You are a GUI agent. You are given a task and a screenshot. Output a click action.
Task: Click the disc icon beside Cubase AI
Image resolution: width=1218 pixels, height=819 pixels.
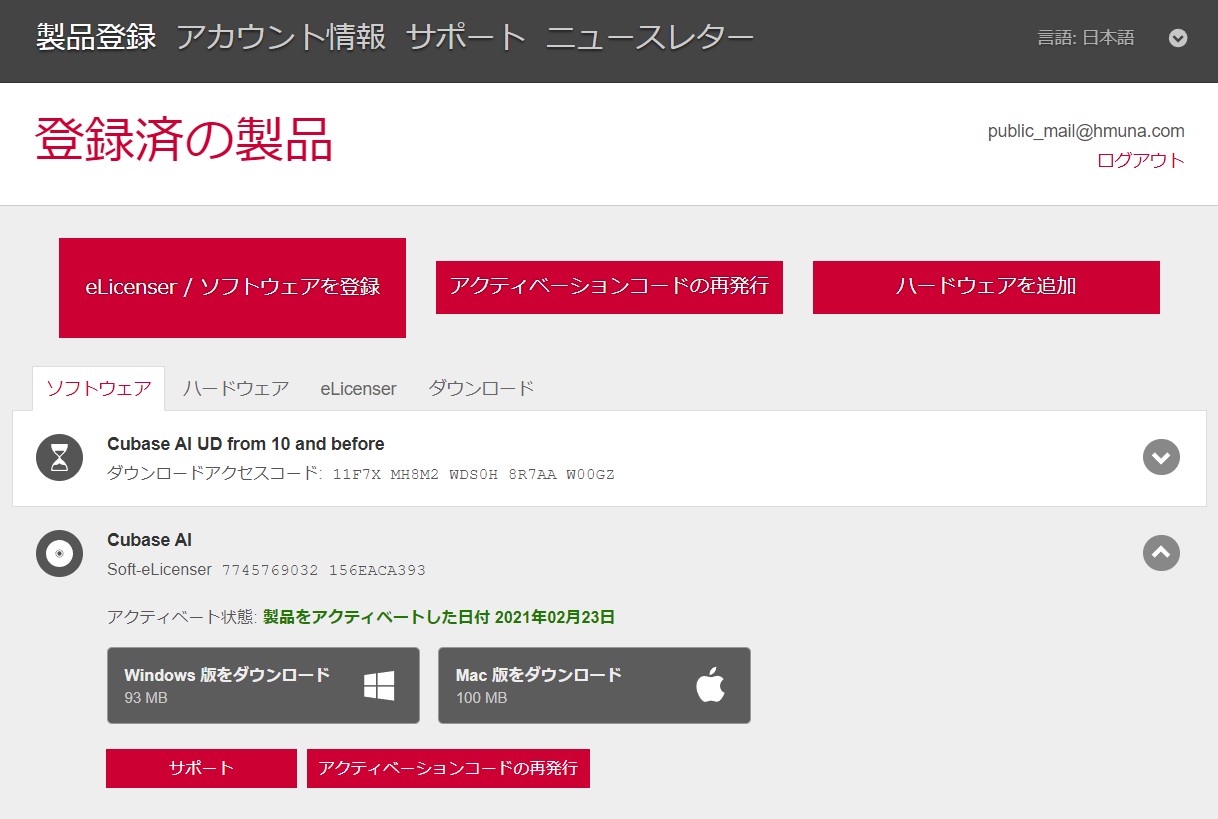[x=59, y=553]
